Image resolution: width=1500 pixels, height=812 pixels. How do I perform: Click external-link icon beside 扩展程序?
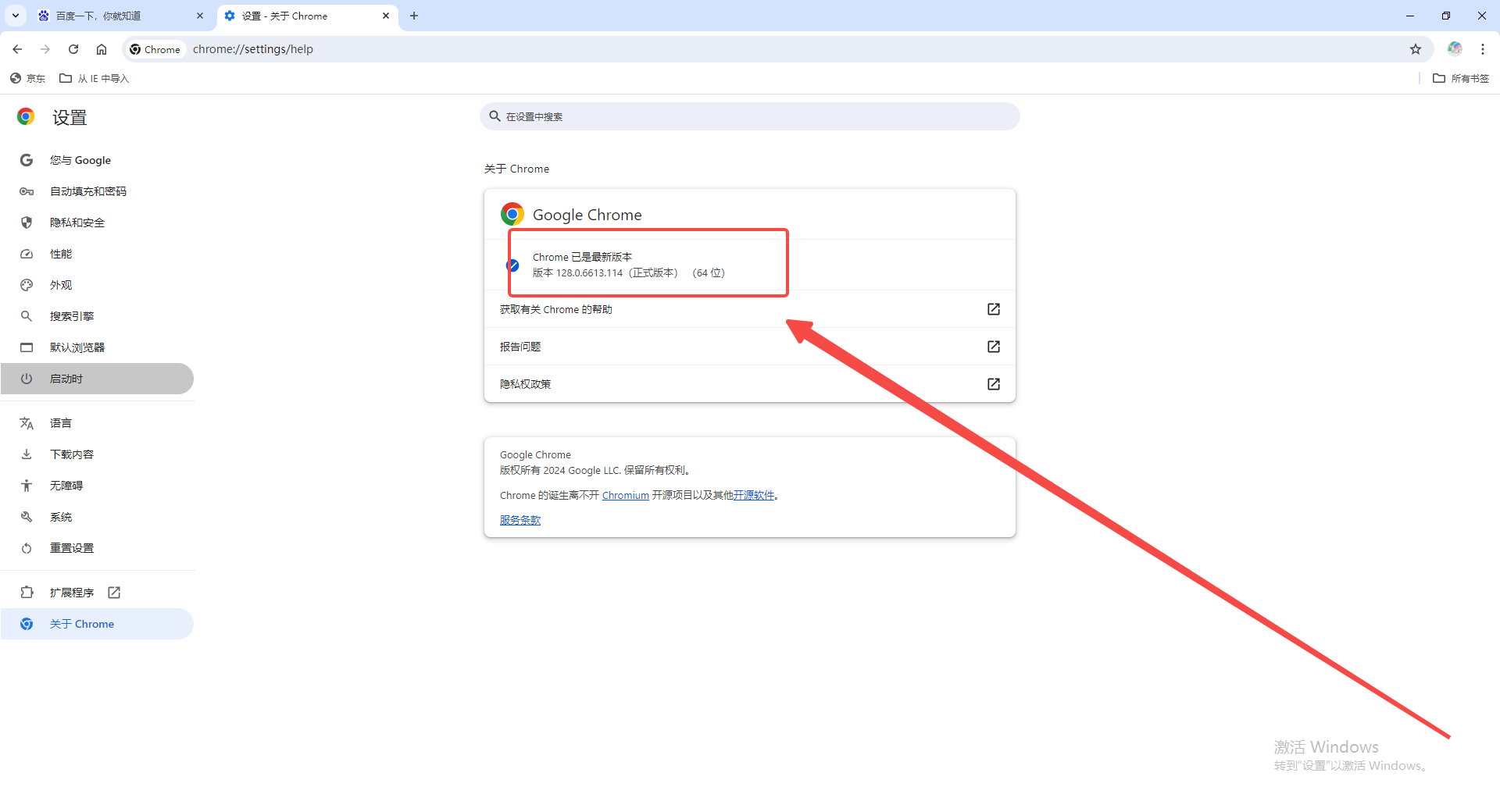(114, 593)
